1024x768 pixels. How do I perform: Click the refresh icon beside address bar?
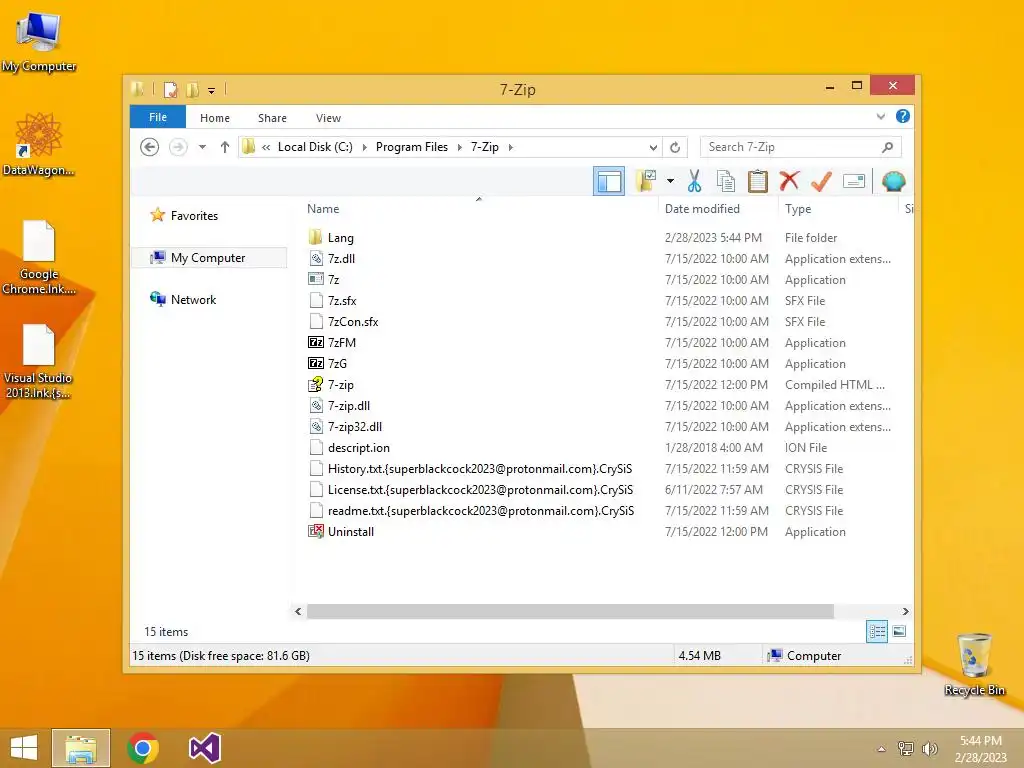[x=675, y=148]
